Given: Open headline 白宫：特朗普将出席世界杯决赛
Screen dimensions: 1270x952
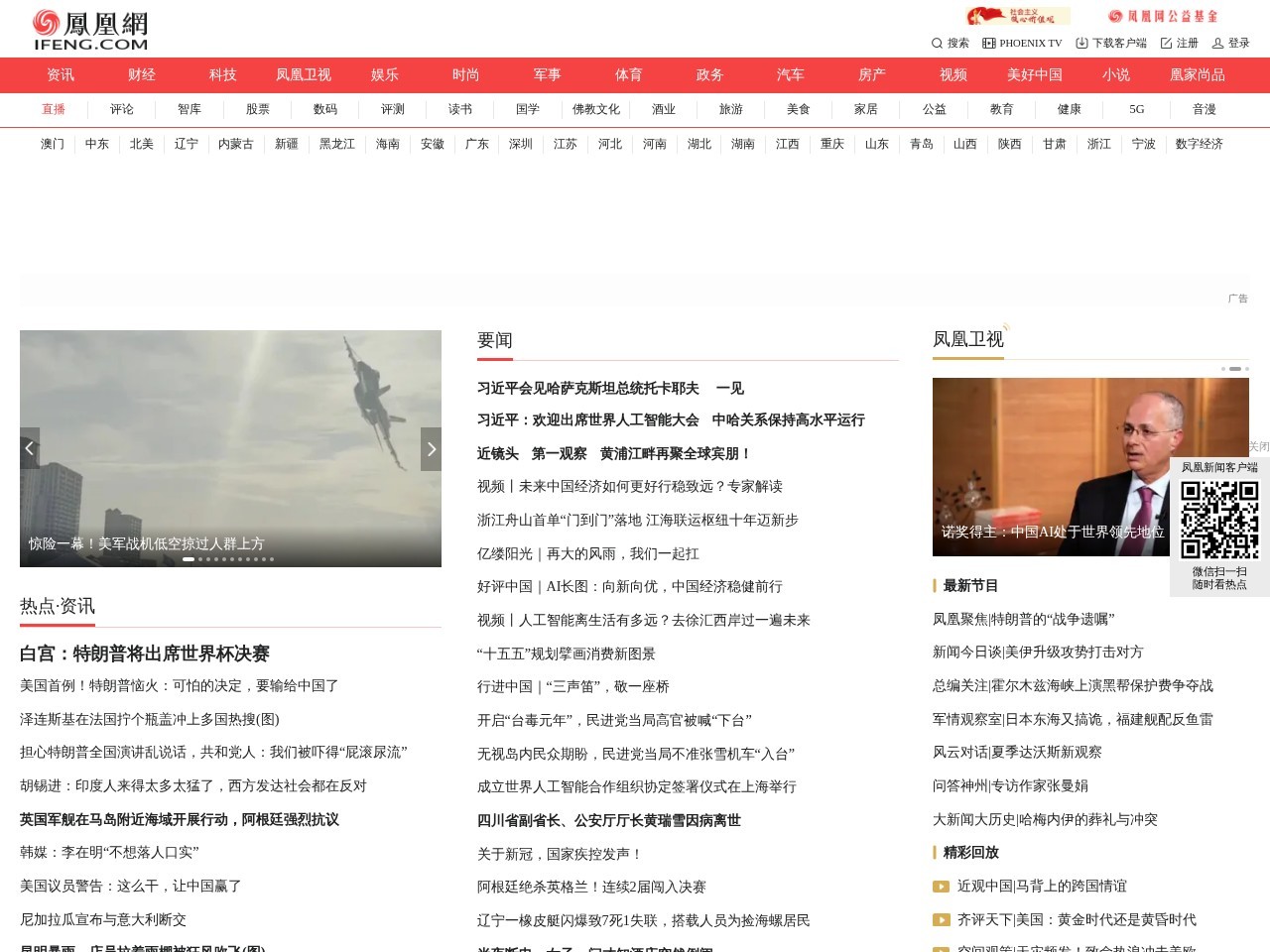Looking at the screenshot, I should 145,654.
